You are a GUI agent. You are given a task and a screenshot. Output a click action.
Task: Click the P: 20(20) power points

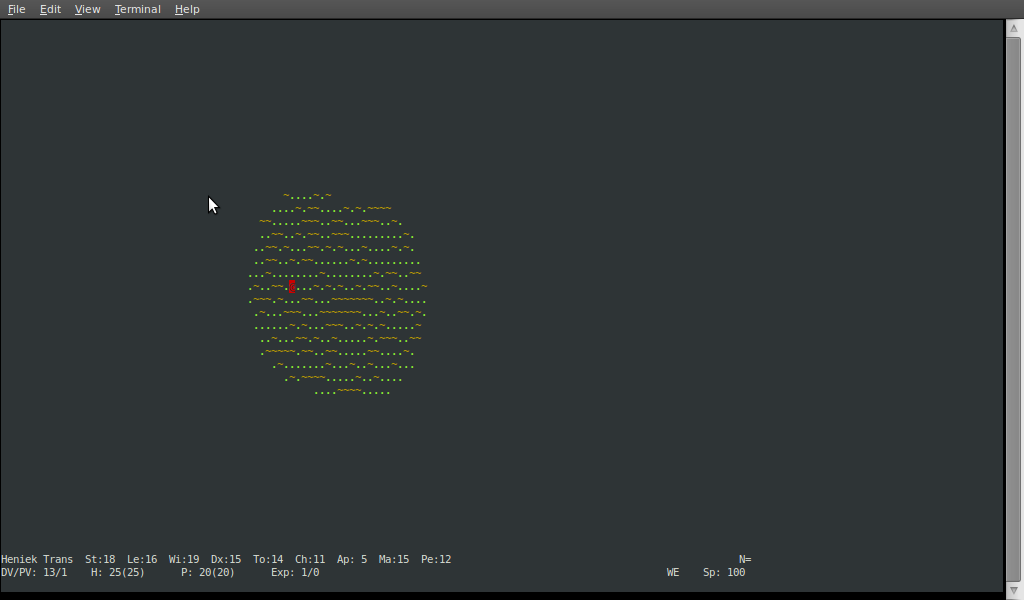207,572
